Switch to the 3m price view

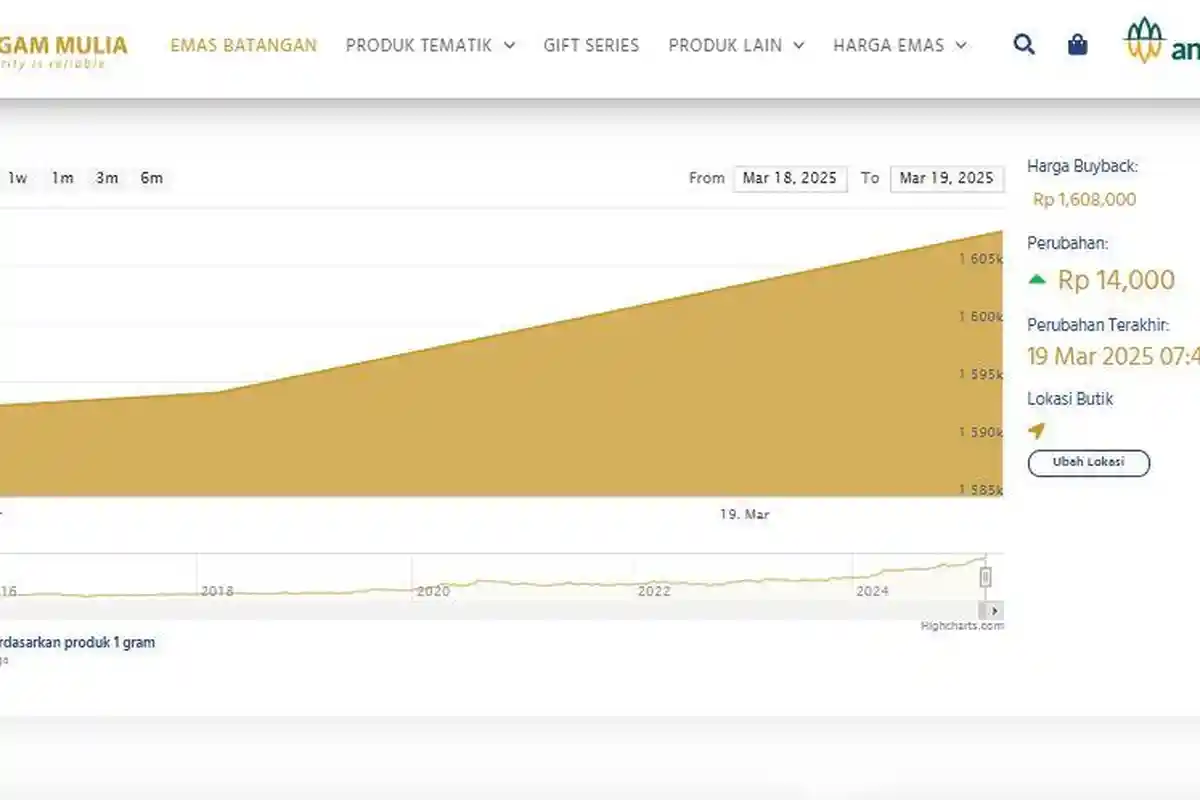click(x=106, y=178)
